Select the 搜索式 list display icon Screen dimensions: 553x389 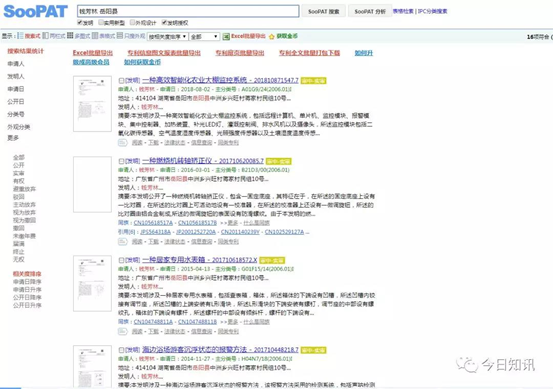(20, 36)
